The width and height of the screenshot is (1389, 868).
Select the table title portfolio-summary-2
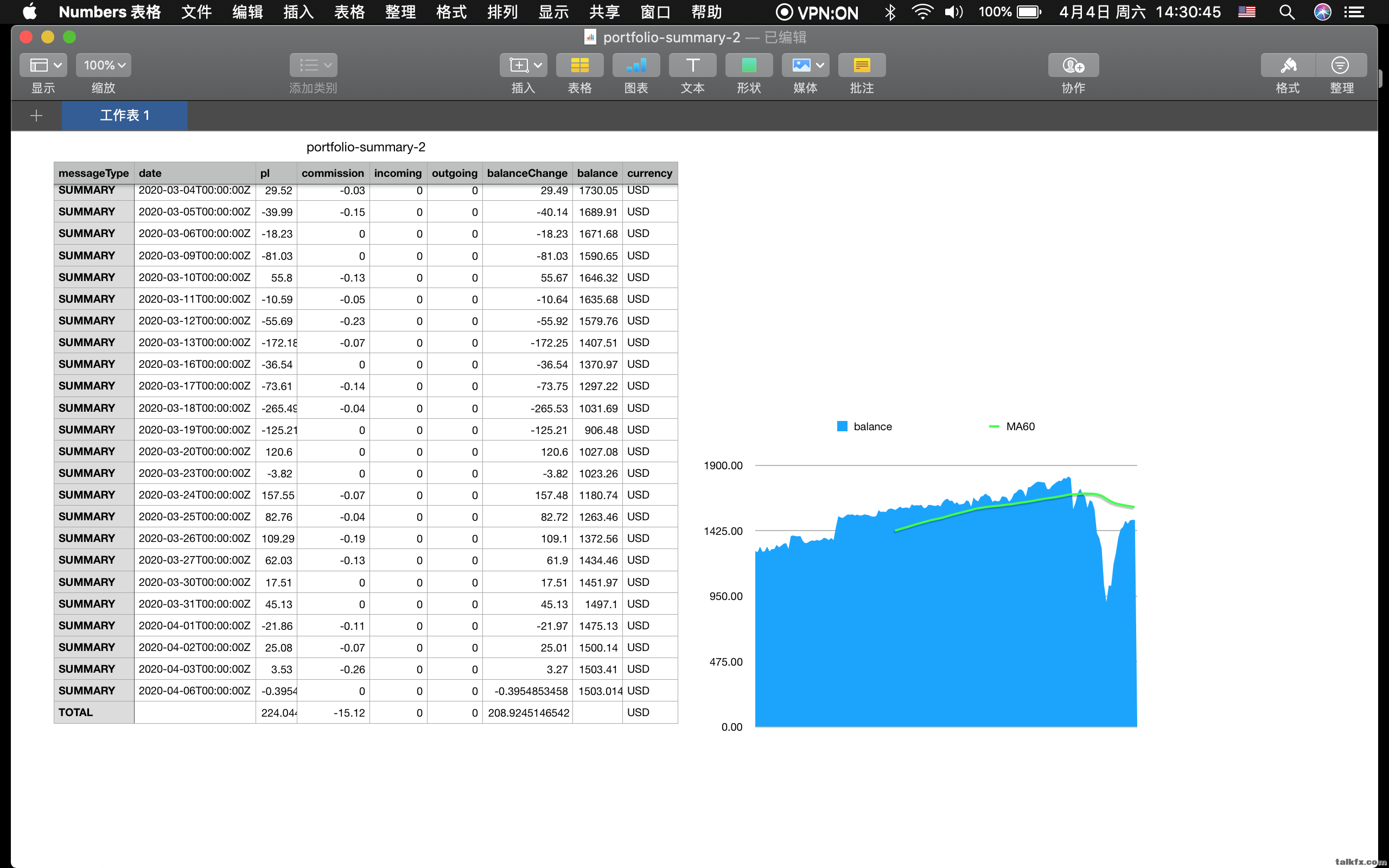coord(366,147)
